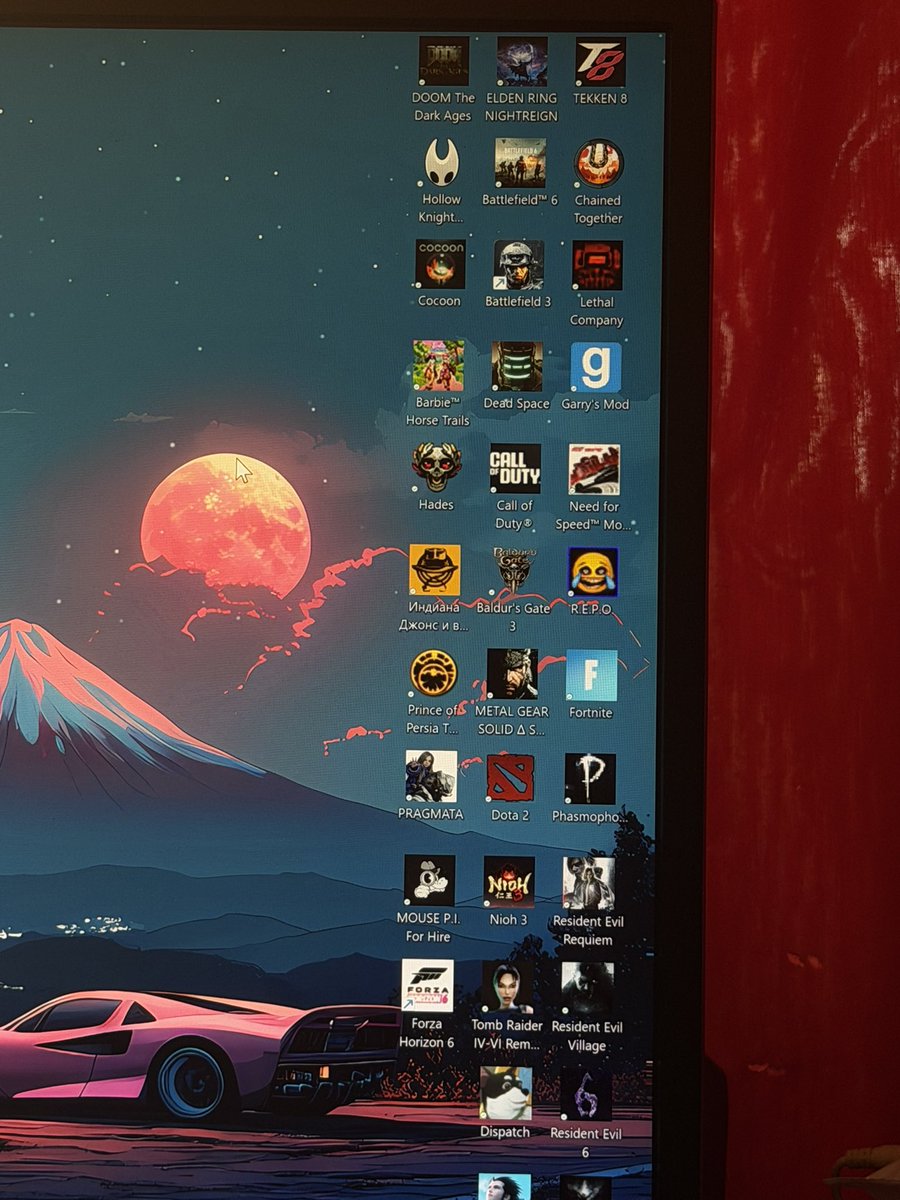Click the Prince of Persia icon
This screenshot has height=1200, width=900.
434,673
